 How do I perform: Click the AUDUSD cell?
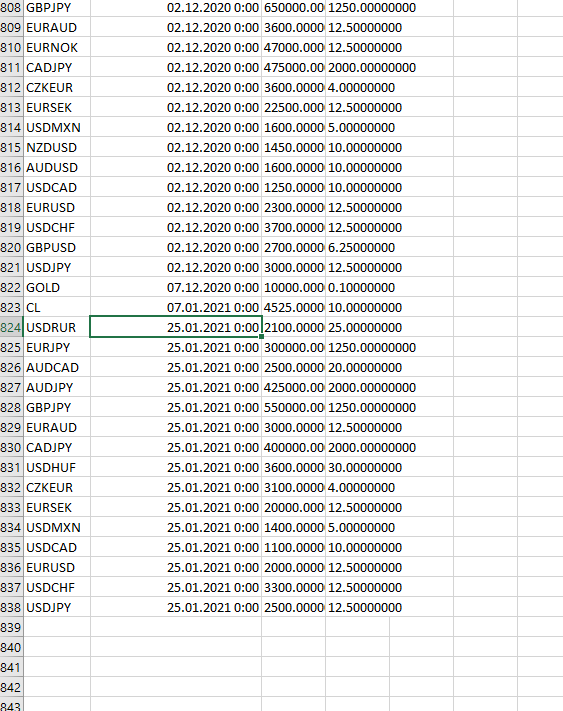pyautogui.click(x=57, y=167)
